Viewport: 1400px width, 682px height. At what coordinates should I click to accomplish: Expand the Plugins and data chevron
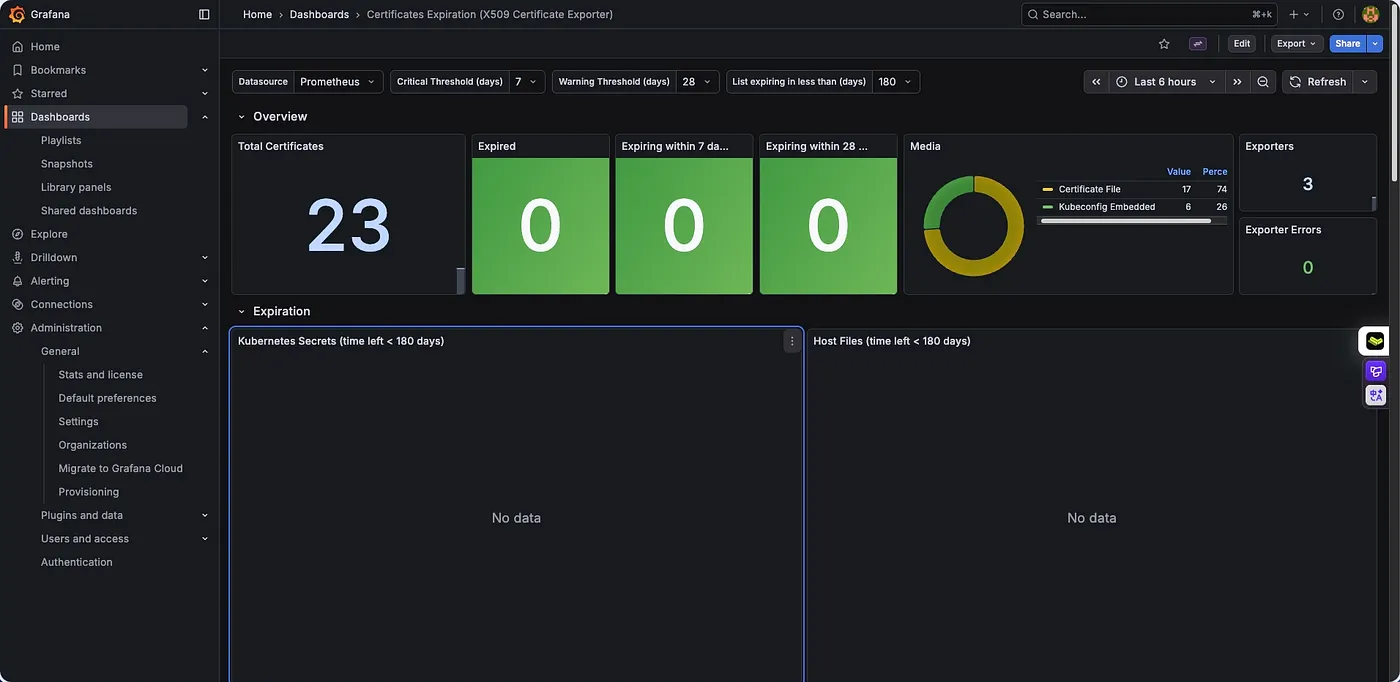tap(205, 515)
